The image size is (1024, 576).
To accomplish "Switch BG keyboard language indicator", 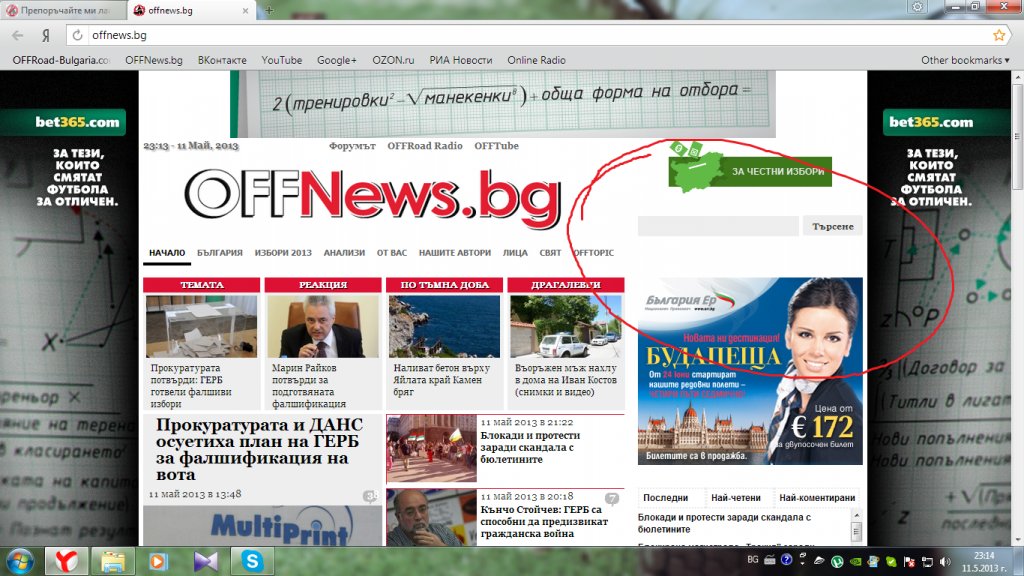I will coord(752,560).
